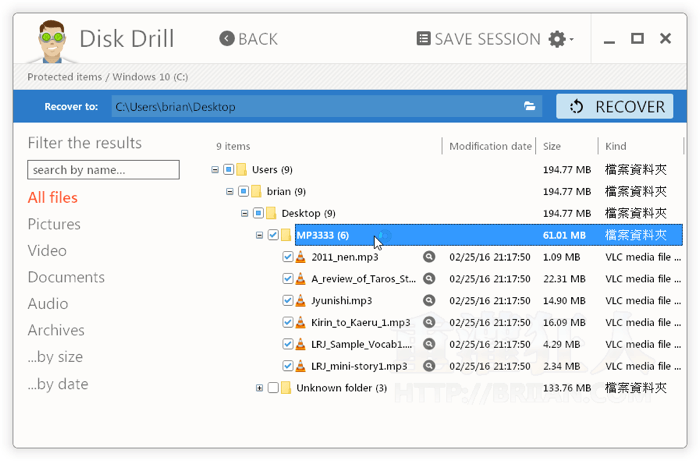Expand the Unknown folder tree node
Image resolution: width=700 pixels, height=461 pixels.
[259, 388]
